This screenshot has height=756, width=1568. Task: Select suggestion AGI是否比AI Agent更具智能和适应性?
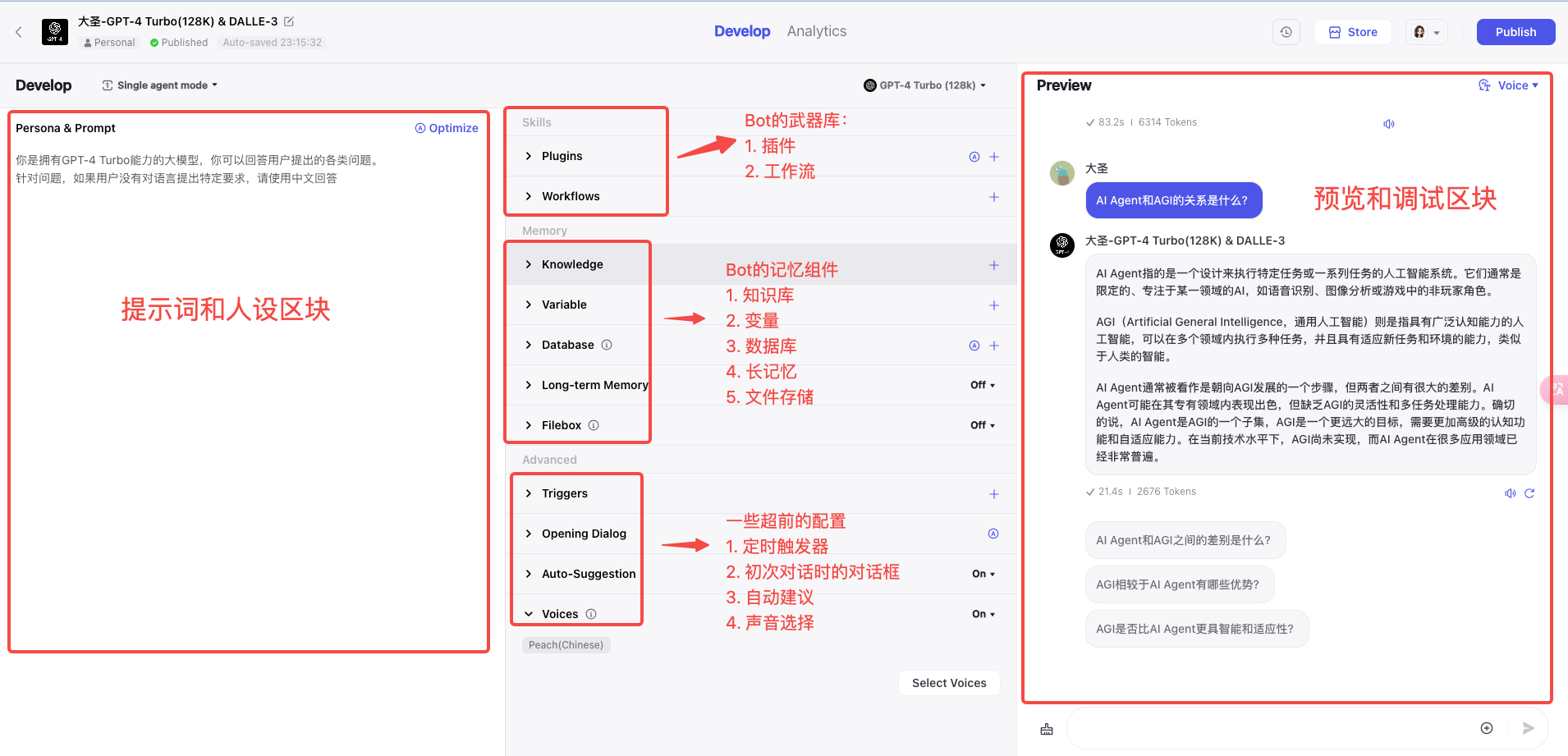[1196, 629]
